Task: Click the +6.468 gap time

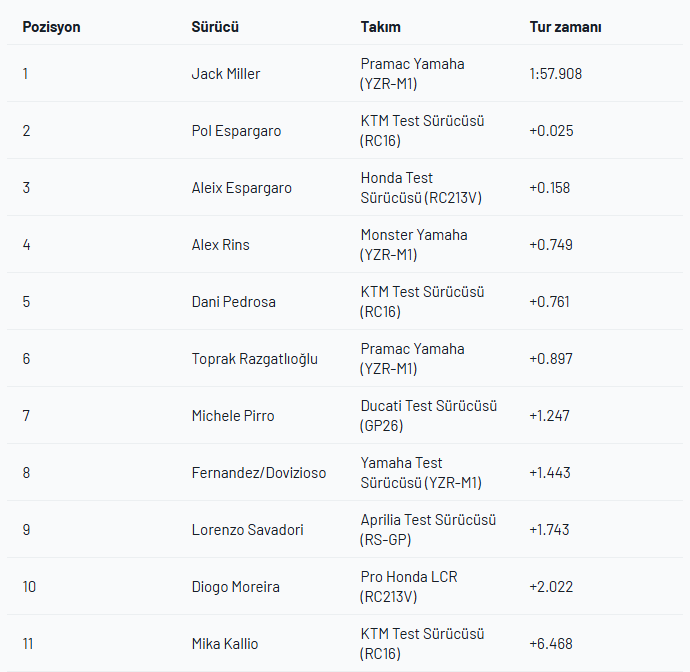Action: pyautogui.click(x=551, y=644)
